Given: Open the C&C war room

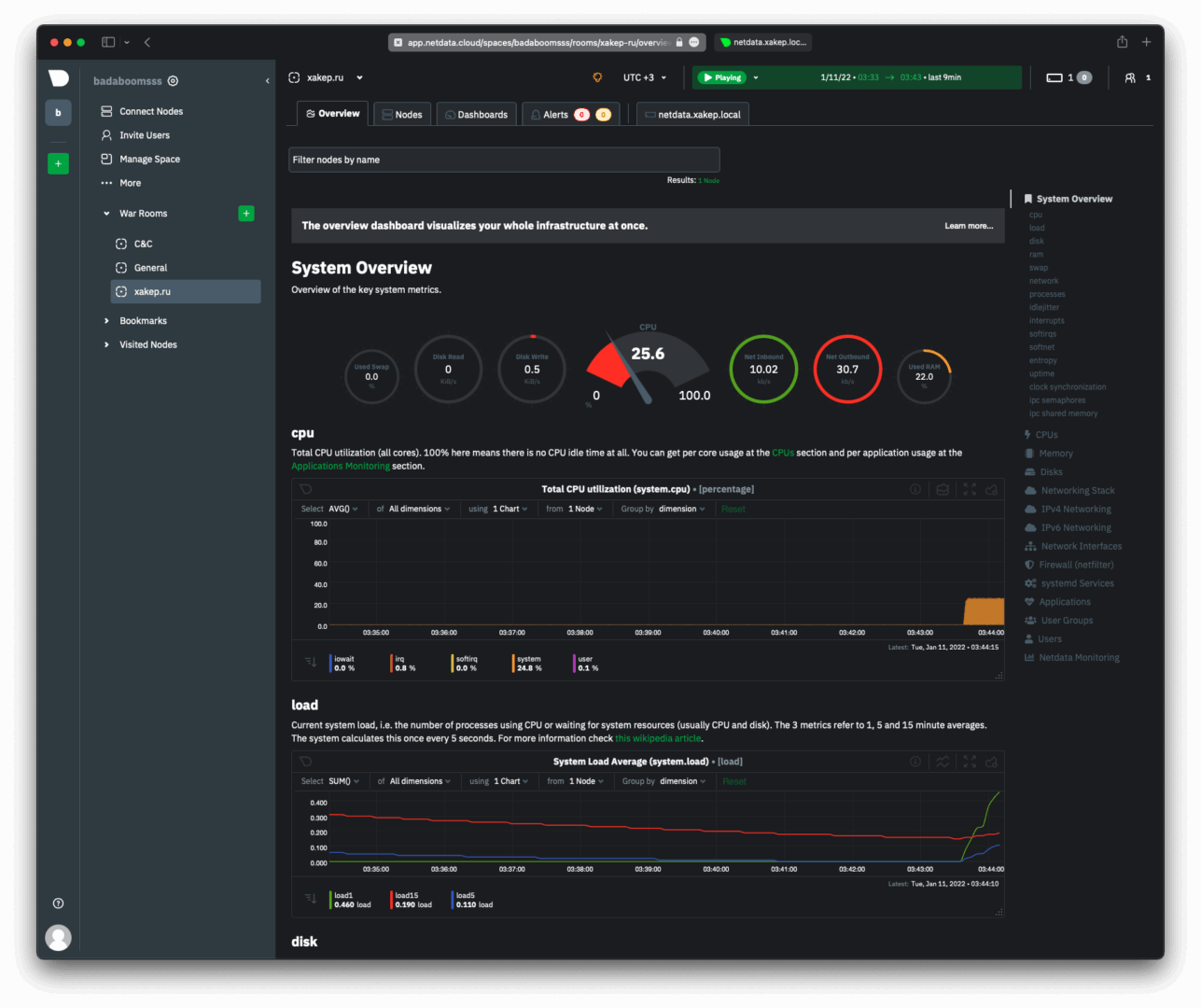Looking at the screenshot, I should coord(133,244).
